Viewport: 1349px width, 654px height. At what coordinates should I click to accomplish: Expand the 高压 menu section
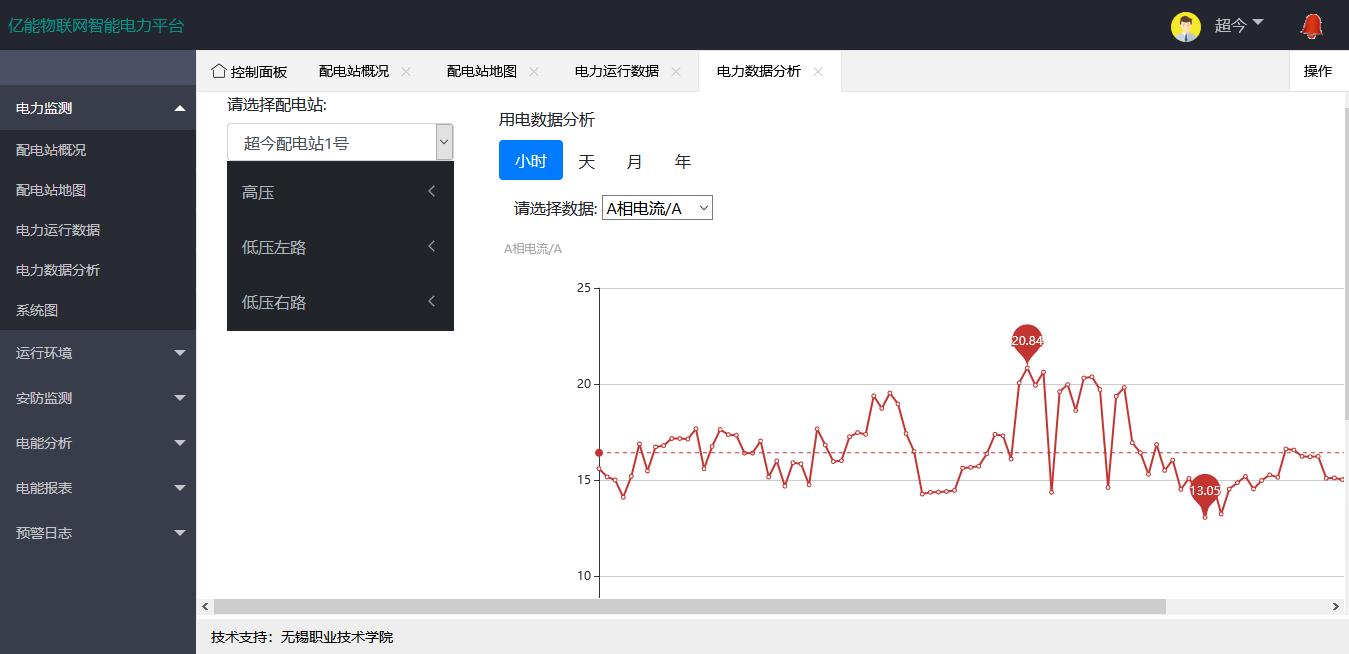tap(340, 192)
